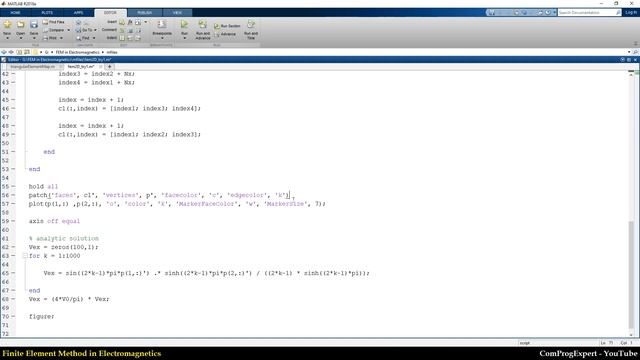Click the Print button

pos(50,38)
